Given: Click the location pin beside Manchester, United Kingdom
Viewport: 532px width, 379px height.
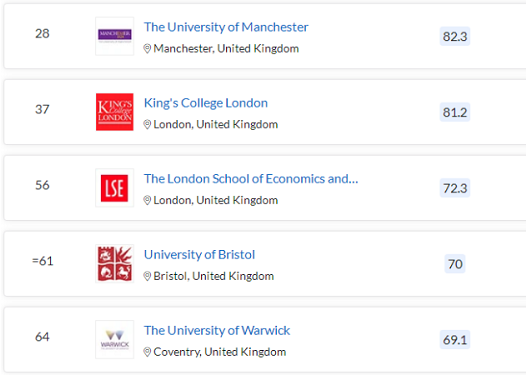Looking at the screenshot, I should tap(147, 49).
